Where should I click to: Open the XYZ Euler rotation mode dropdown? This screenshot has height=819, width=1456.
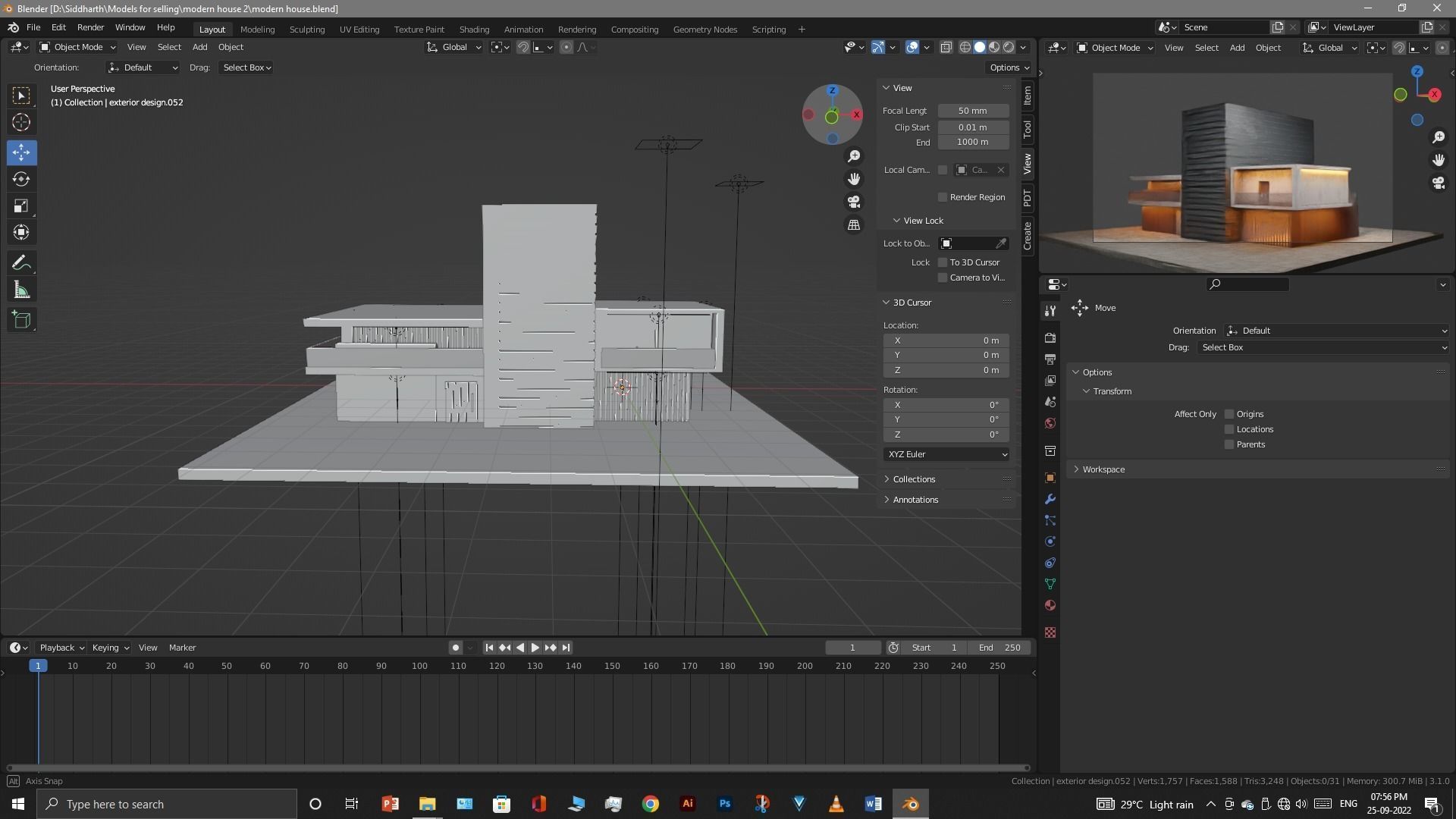click(x=946, y=454)
